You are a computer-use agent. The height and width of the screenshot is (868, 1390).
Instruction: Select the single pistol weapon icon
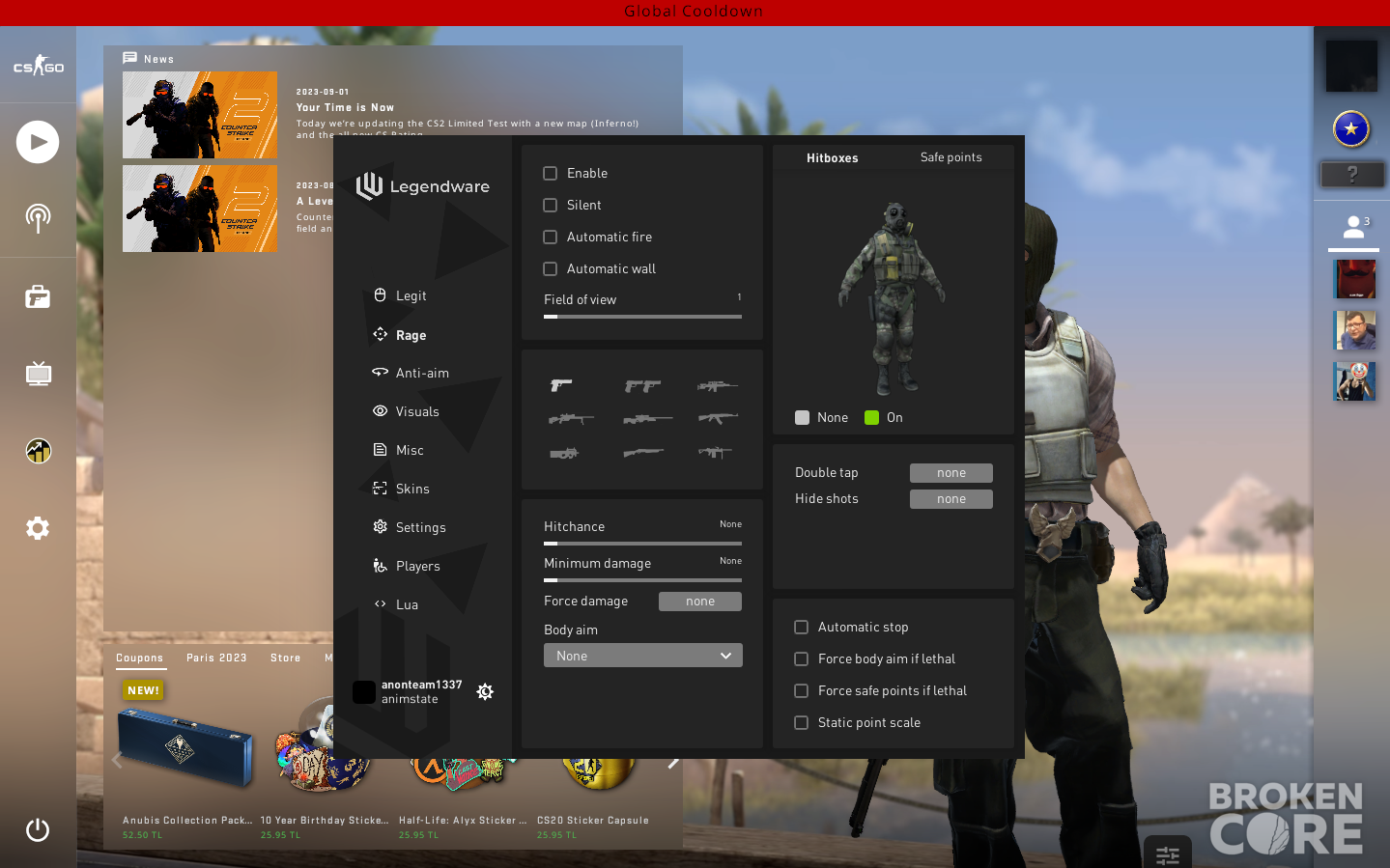pyautogui.click(x=561, y=385)
